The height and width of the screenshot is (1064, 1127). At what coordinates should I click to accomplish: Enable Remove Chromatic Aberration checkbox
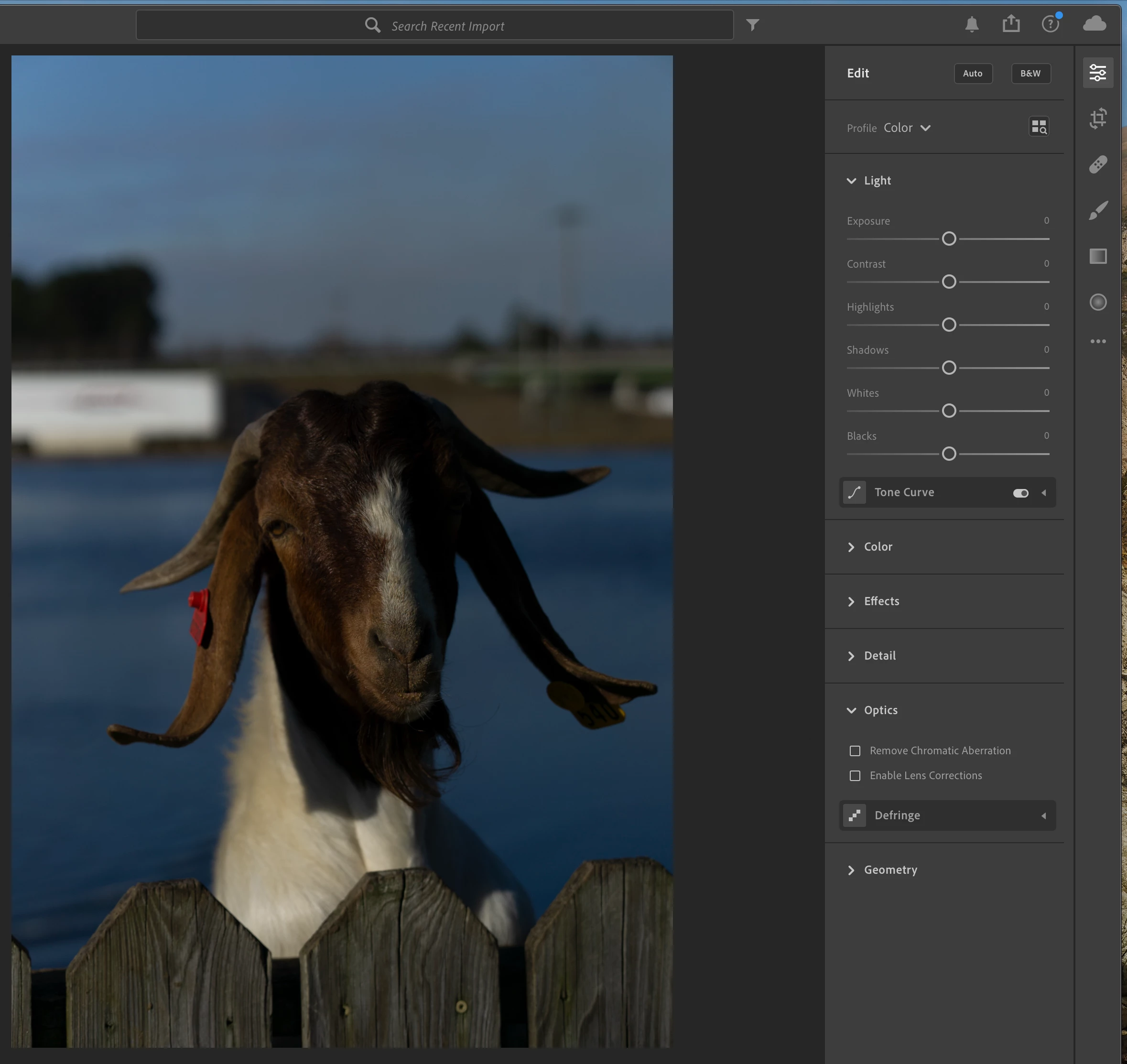(x=855, y=751)
